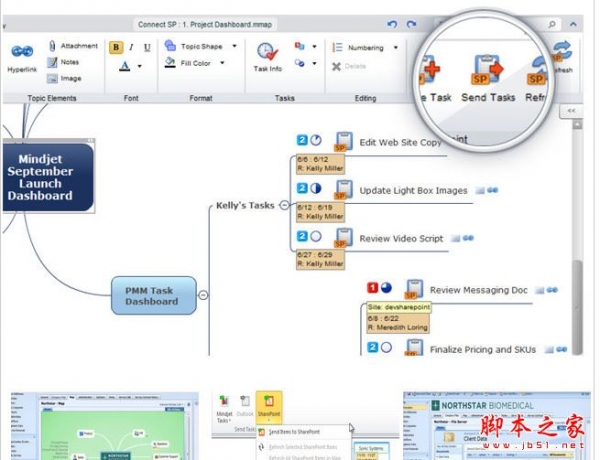Toggle Underline formatting

click(x=147, y=47)
